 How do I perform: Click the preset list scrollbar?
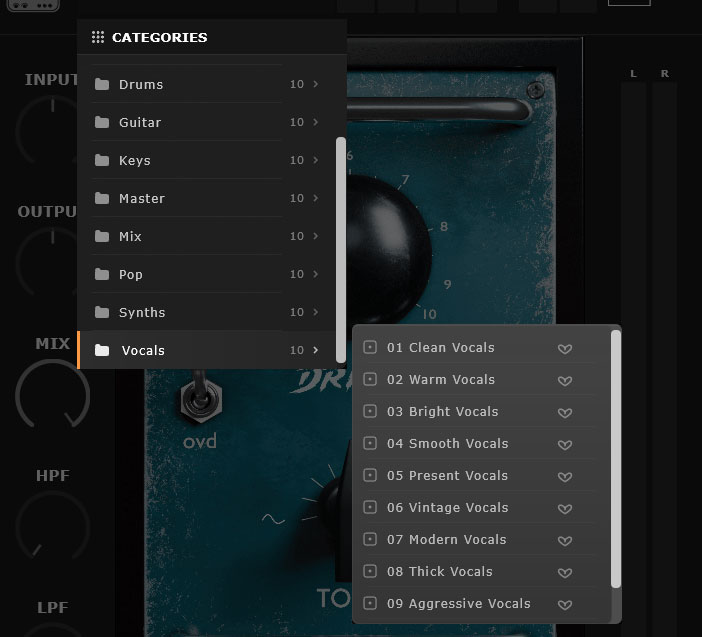point(616,458)
